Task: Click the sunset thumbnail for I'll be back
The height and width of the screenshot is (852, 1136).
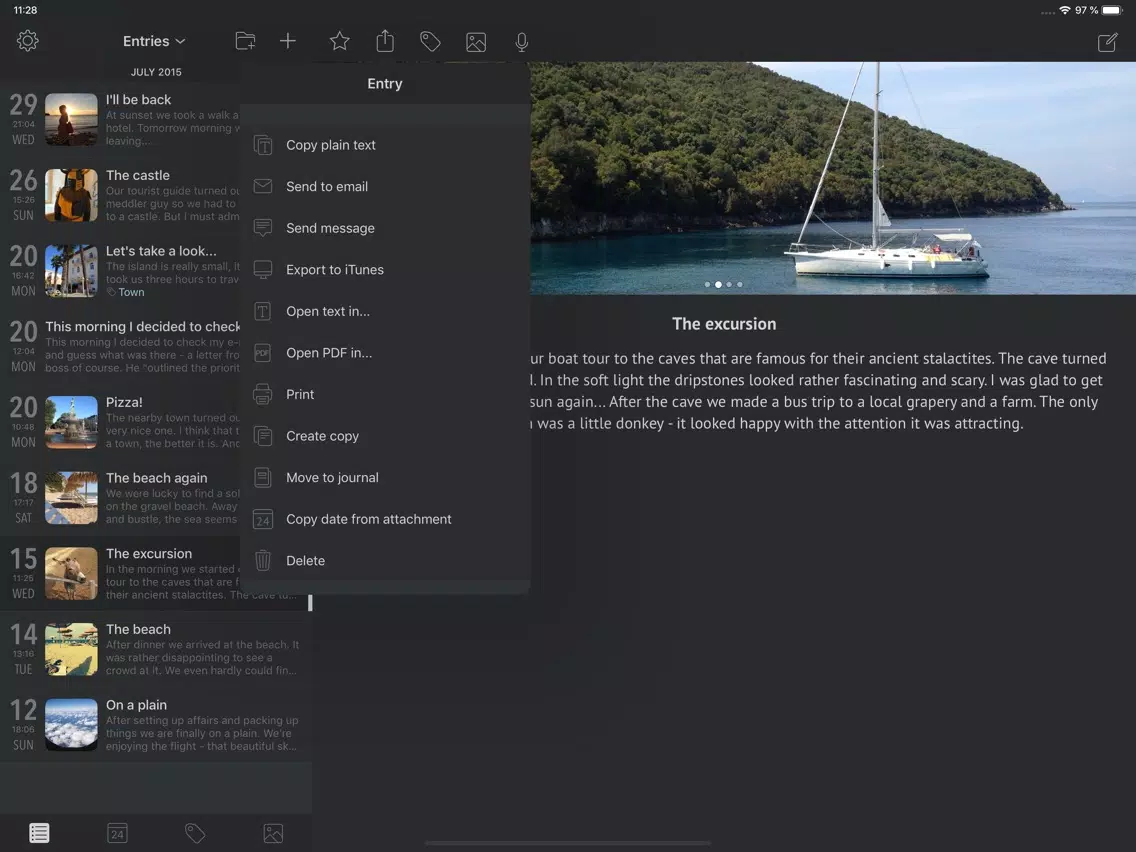Action: tap(71, 120)
